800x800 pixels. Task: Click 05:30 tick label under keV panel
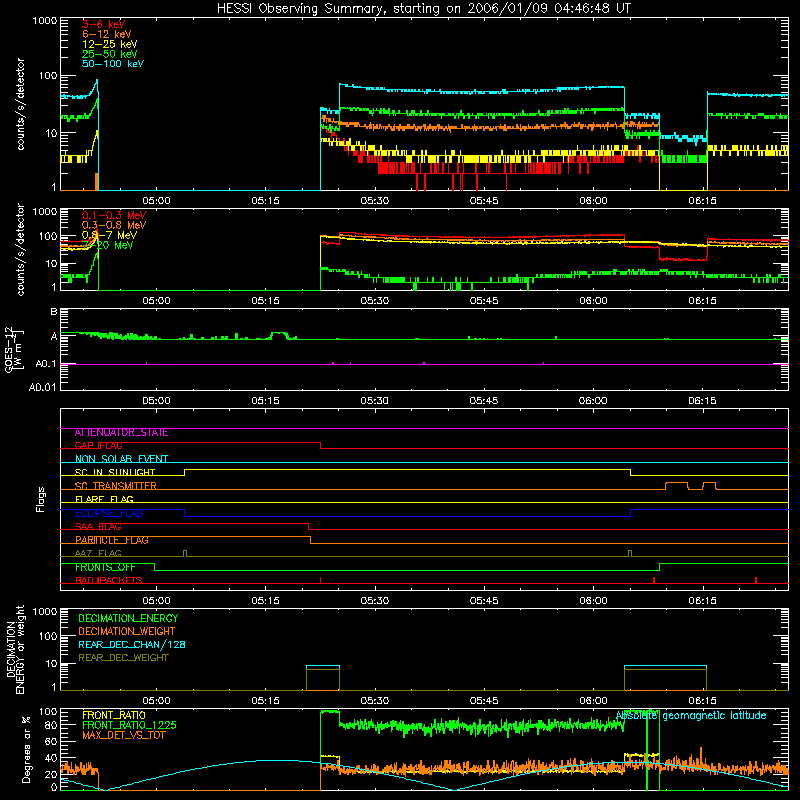click(x=375, y=201)
